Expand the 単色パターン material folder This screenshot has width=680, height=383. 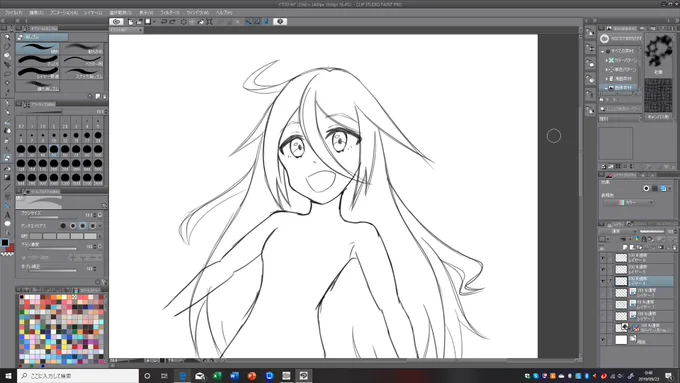click(606, 69)
